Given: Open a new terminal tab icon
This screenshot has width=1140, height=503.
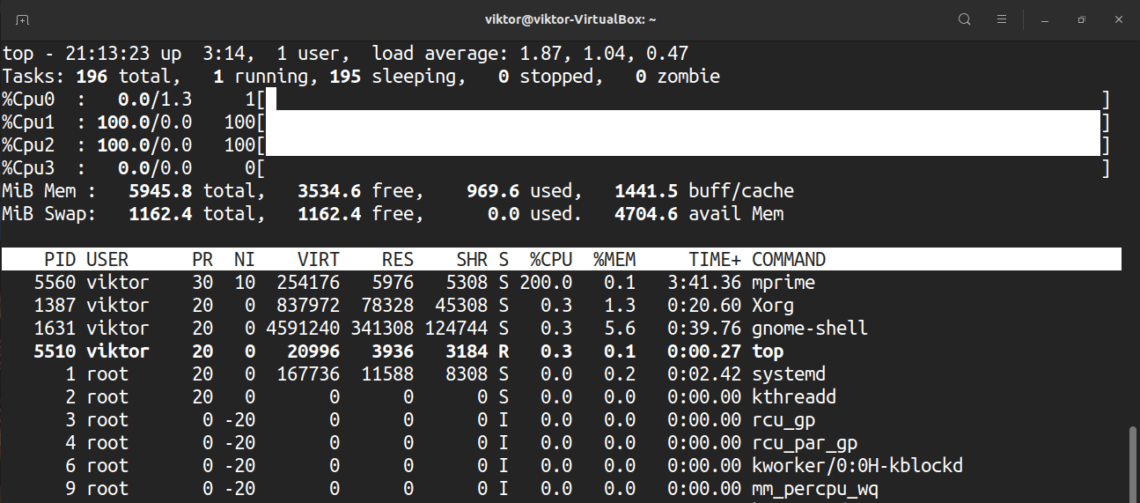Looking at the screenshot, I should pos(23,20).
